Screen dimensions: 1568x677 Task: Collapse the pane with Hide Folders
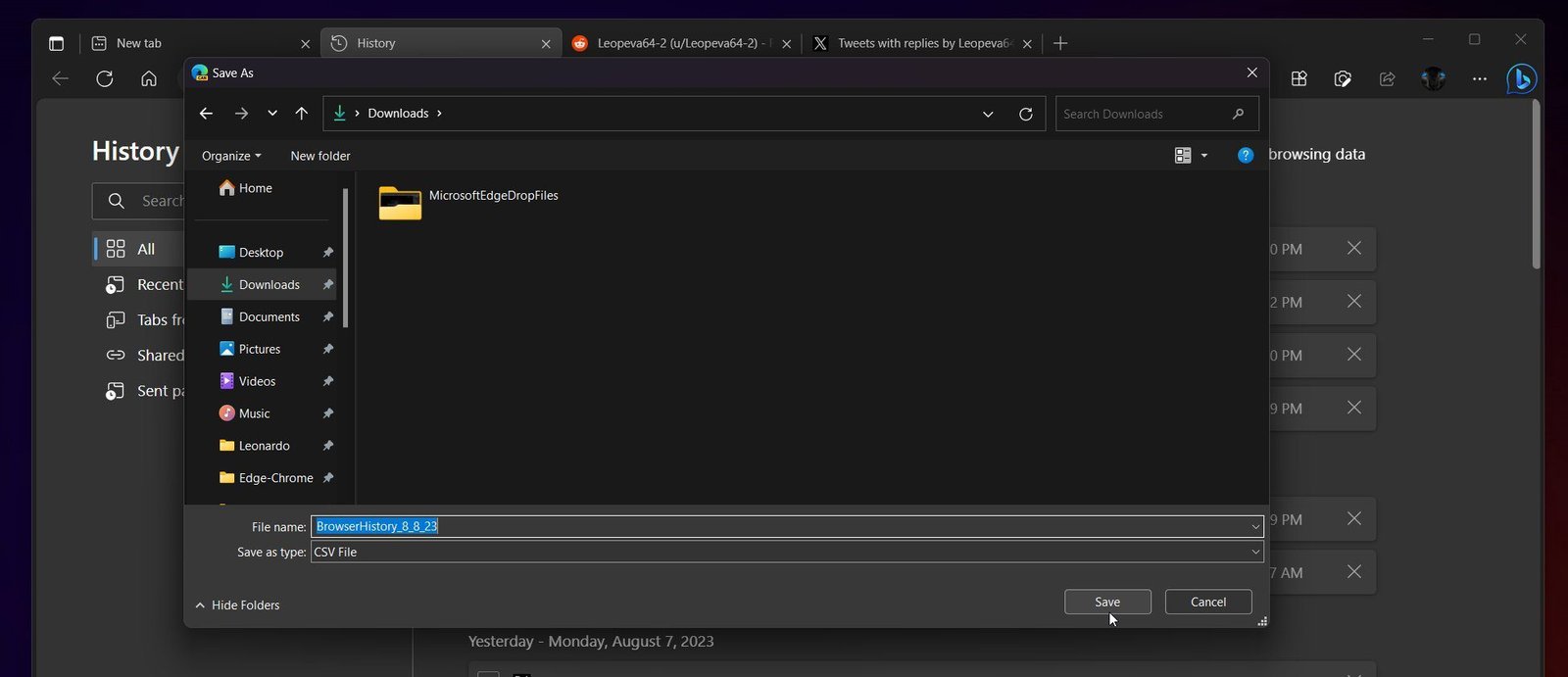[x=237, y=605]
